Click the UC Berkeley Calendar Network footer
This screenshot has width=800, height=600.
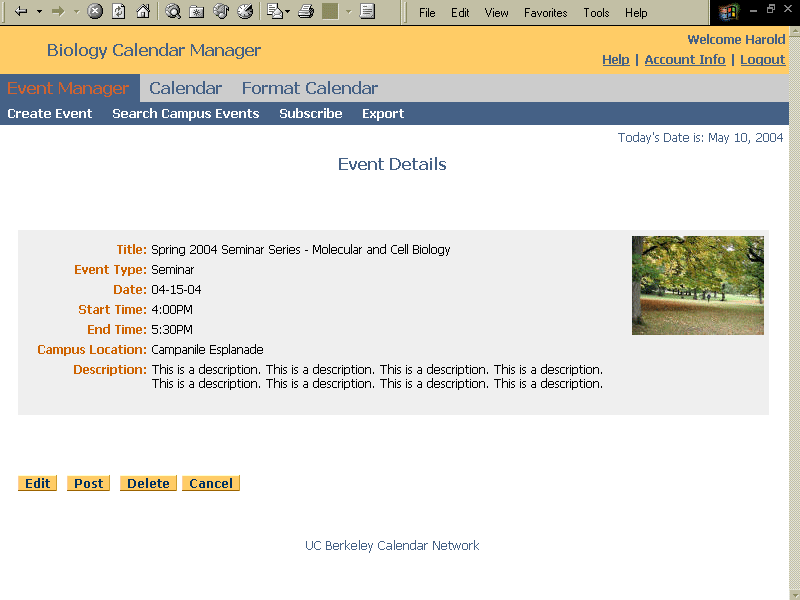click(392, 545)
